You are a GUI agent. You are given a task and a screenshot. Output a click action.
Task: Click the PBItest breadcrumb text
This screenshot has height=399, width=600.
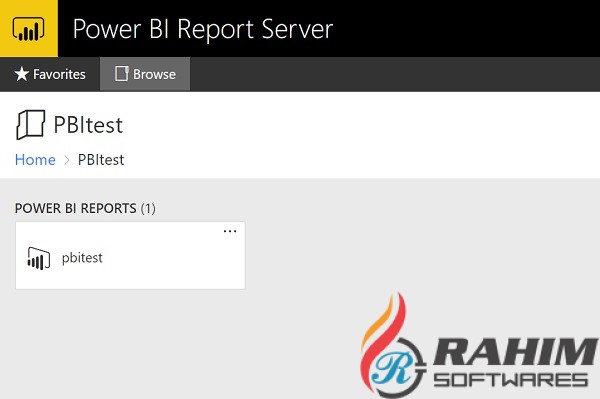(101, 160)
